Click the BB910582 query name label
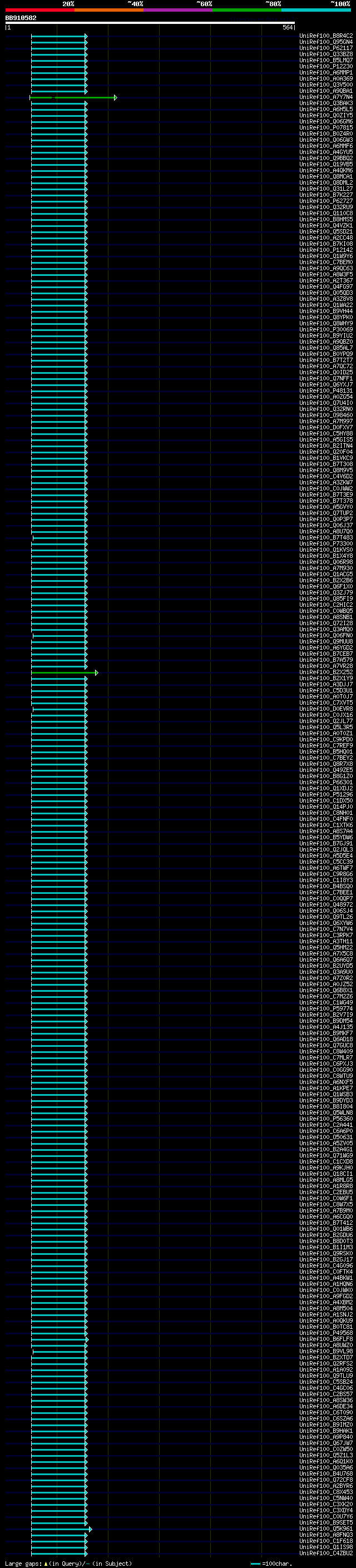 (21, 18)
